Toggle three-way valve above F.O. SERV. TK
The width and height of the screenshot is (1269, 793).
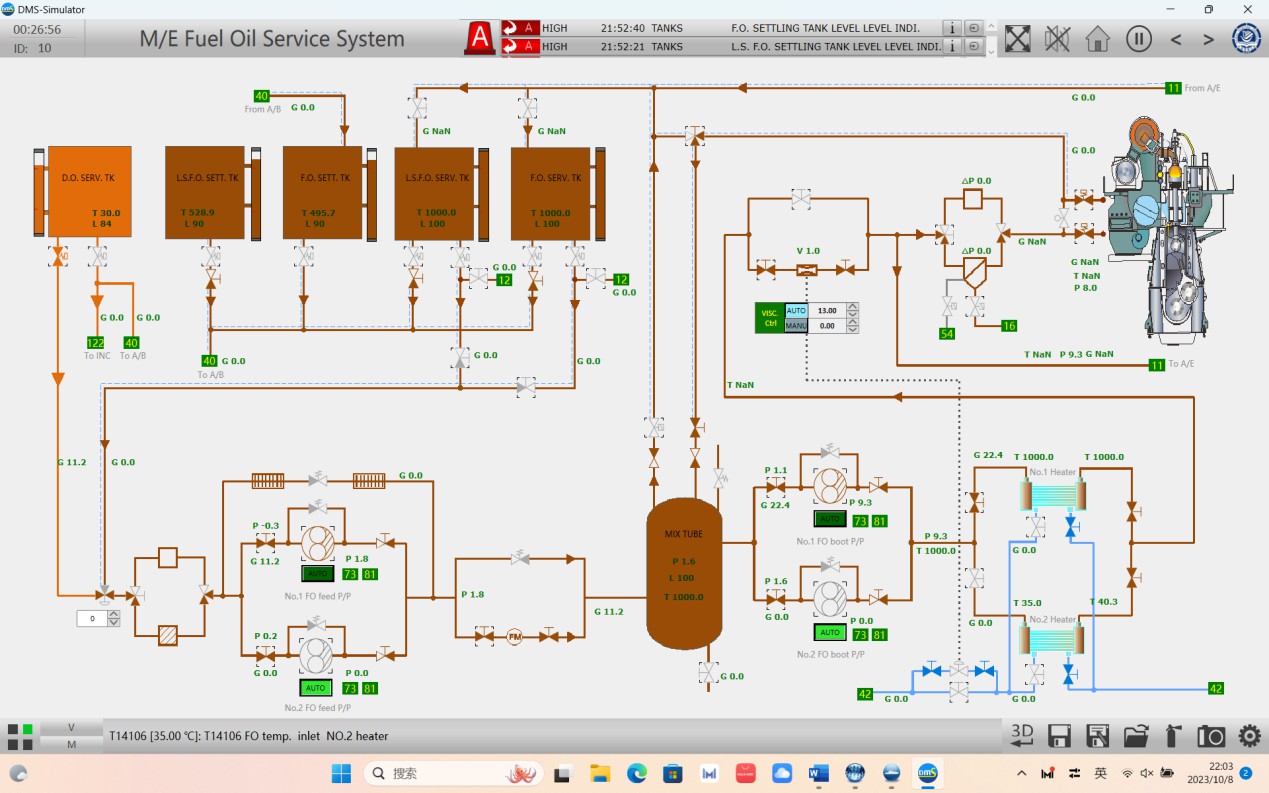coord(528,107)
